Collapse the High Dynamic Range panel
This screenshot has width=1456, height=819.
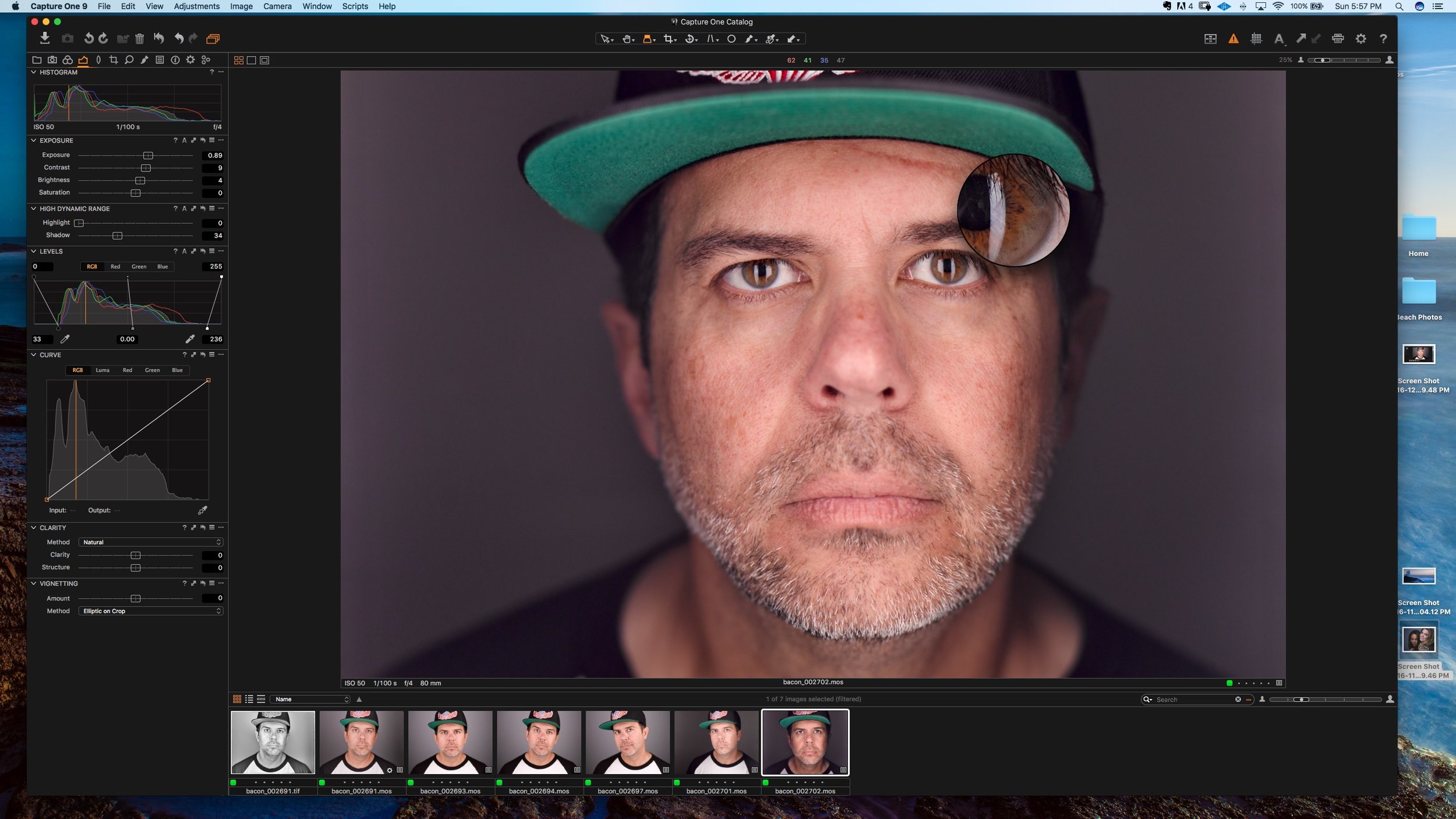(33, 209)
